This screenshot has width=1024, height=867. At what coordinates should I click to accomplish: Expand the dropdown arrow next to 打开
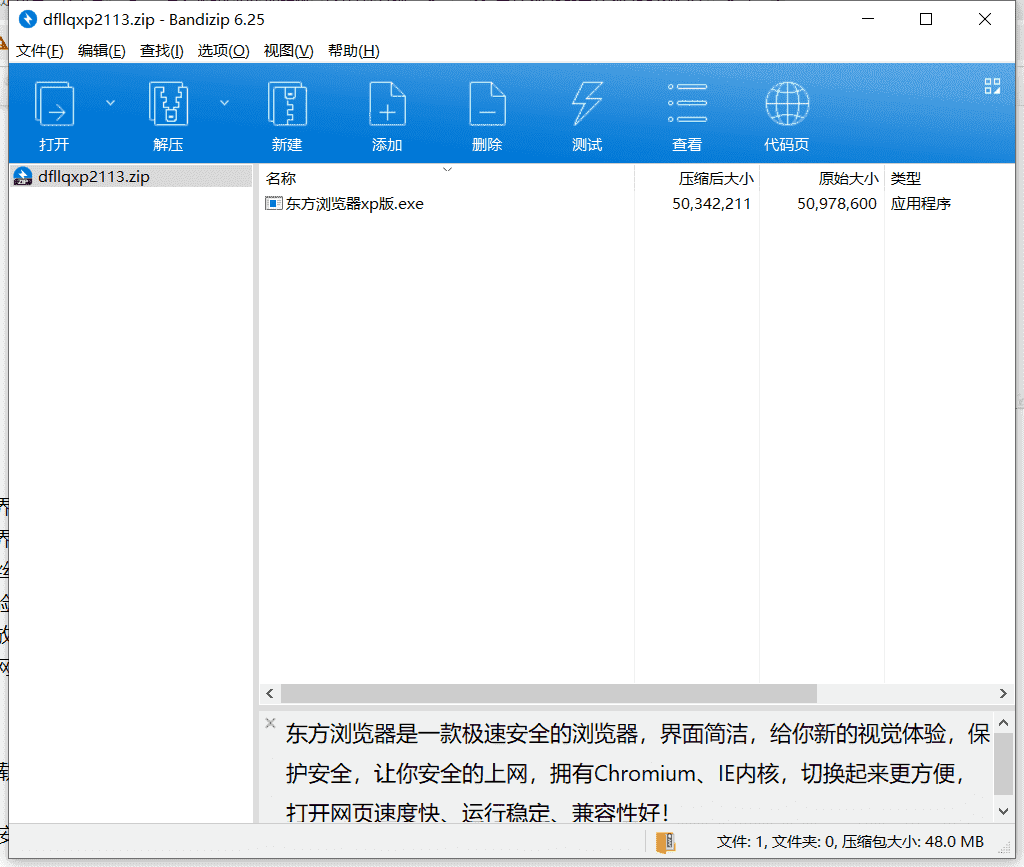[110, 102]
